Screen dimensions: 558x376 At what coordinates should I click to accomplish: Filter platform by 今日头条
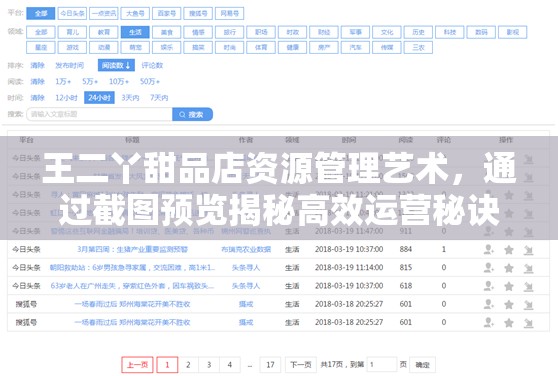pyautogui.click(x=72, y=14)
